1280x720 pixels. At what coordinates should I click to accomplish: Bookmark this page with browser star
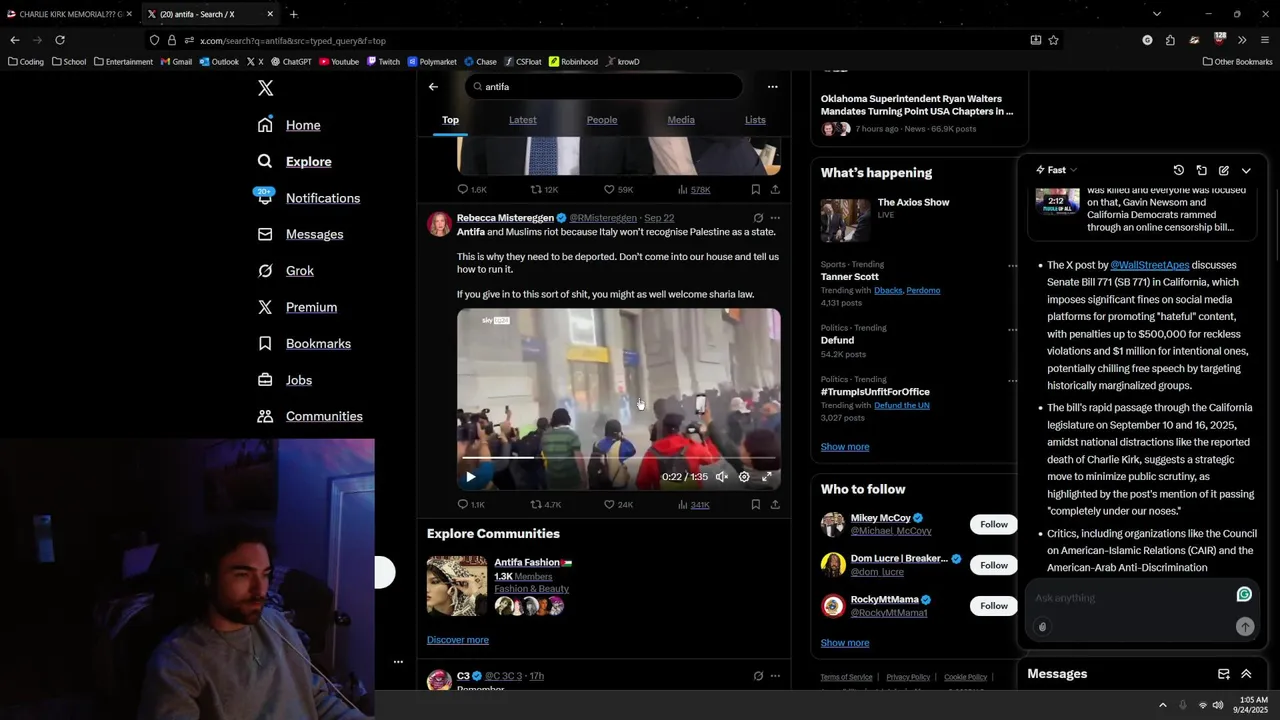(1053, 40)
